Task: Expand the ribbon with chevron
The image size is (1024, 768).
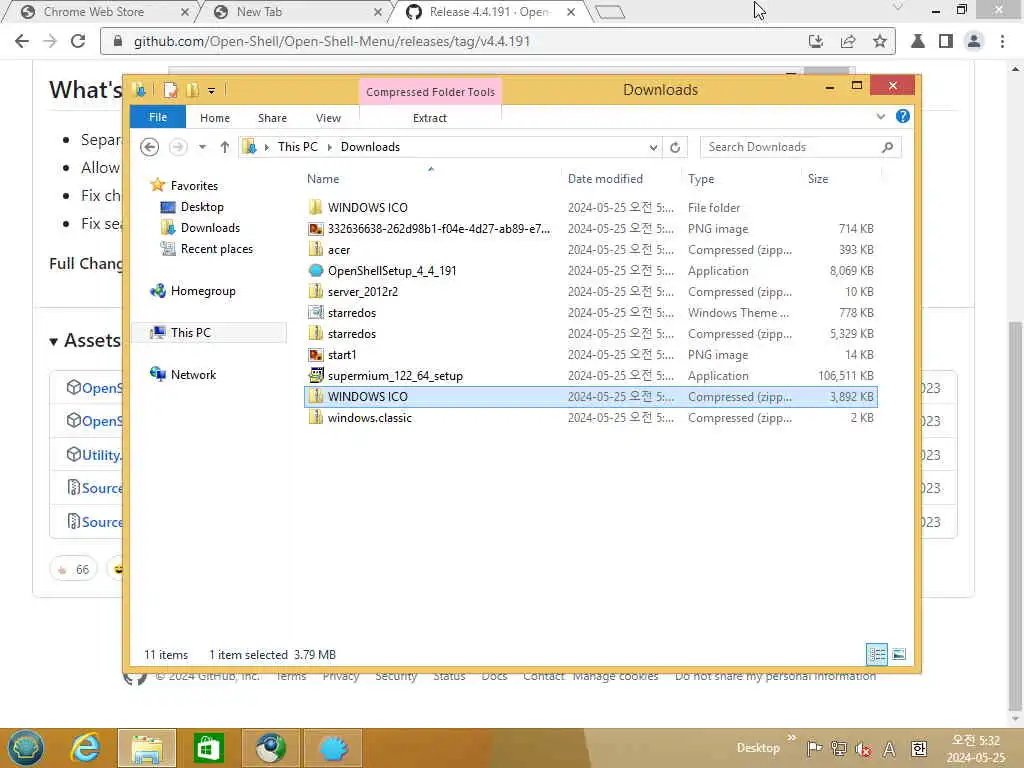Action: tap(880, 116)
